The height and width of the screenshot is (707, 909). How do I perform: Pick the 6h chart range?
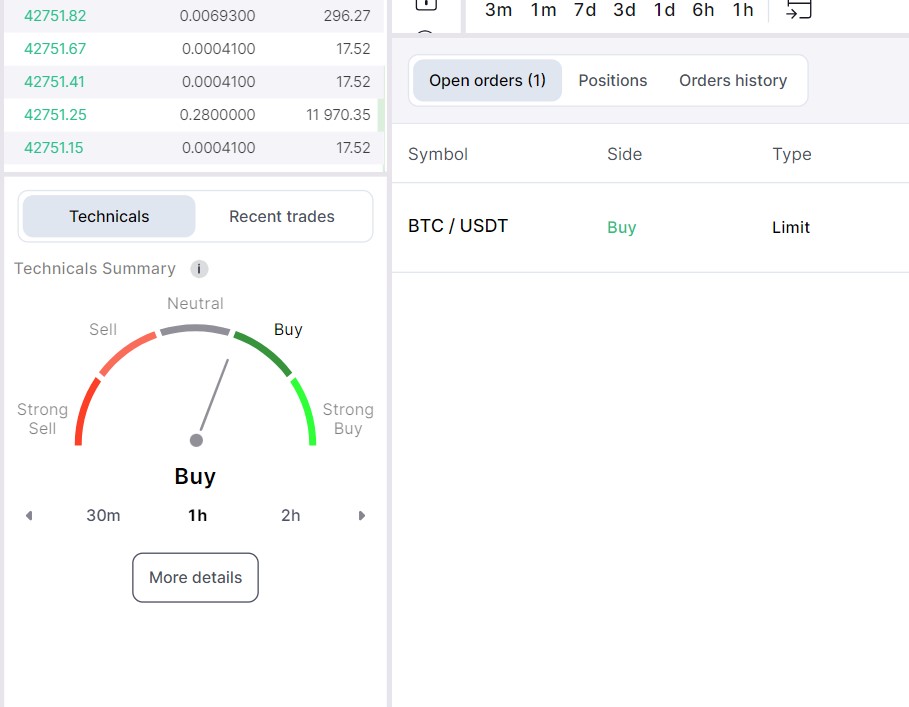[703, 10]
